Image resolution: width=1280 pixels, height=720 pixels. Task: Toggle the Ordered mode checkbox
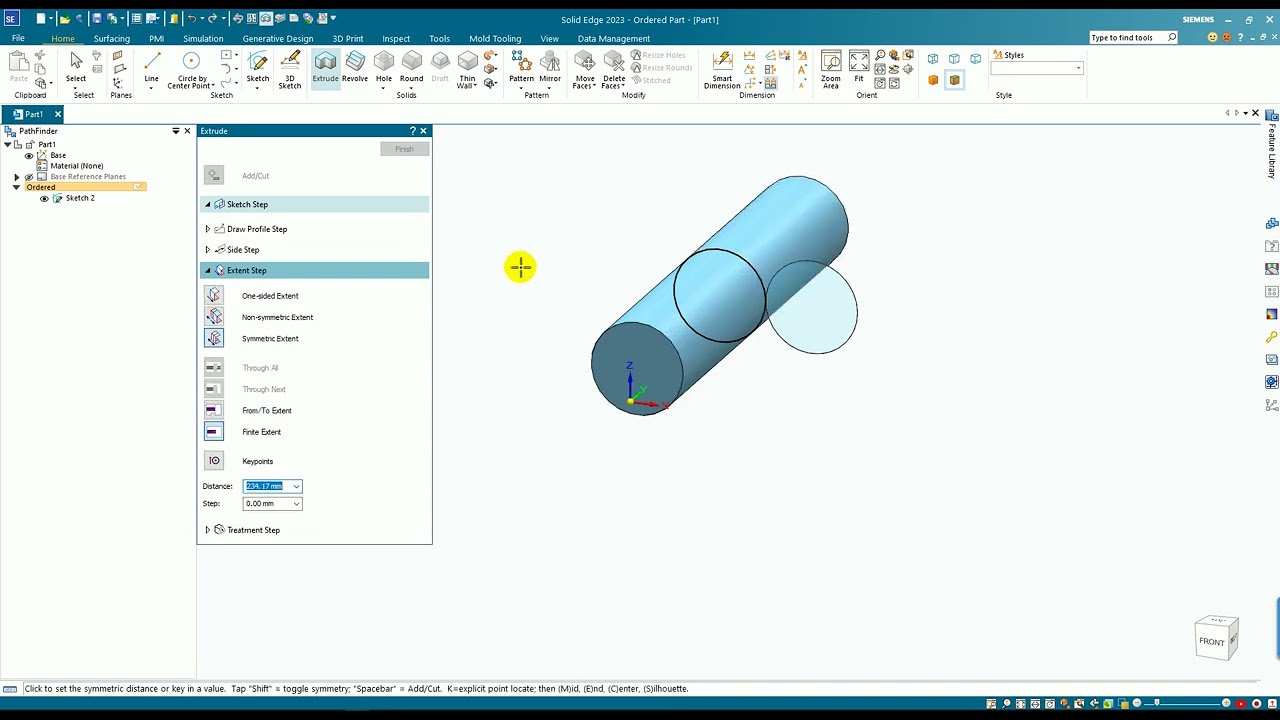point(137,187)
